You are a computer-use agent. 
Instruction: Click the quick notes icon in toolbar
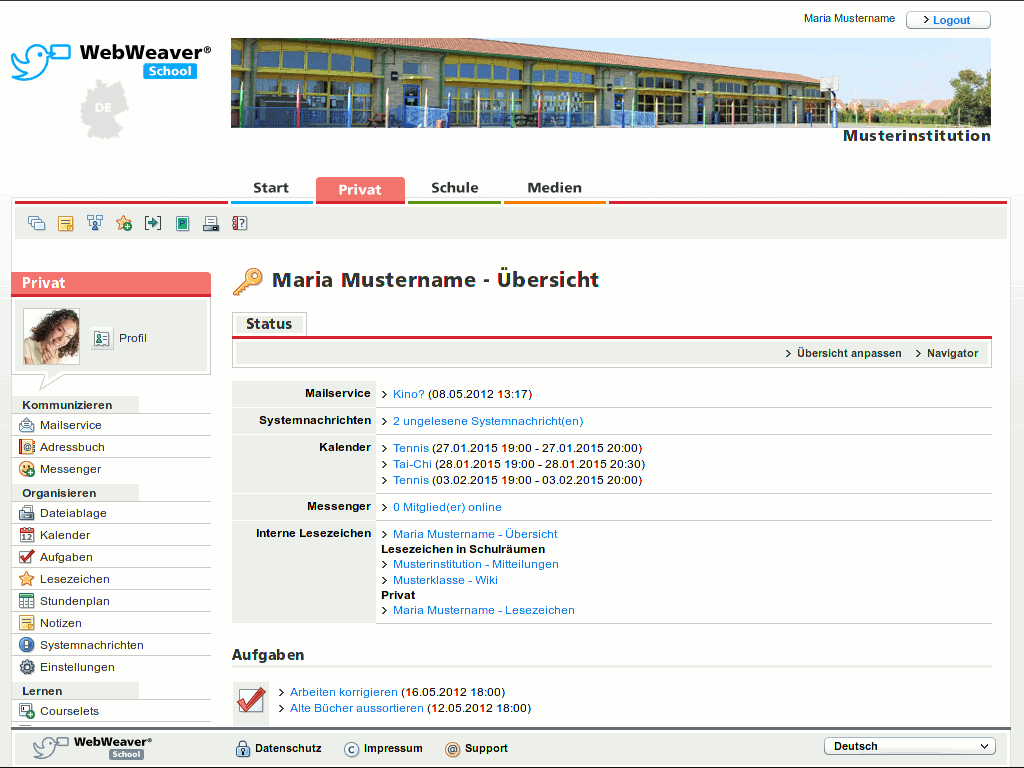tap(66, 223)
